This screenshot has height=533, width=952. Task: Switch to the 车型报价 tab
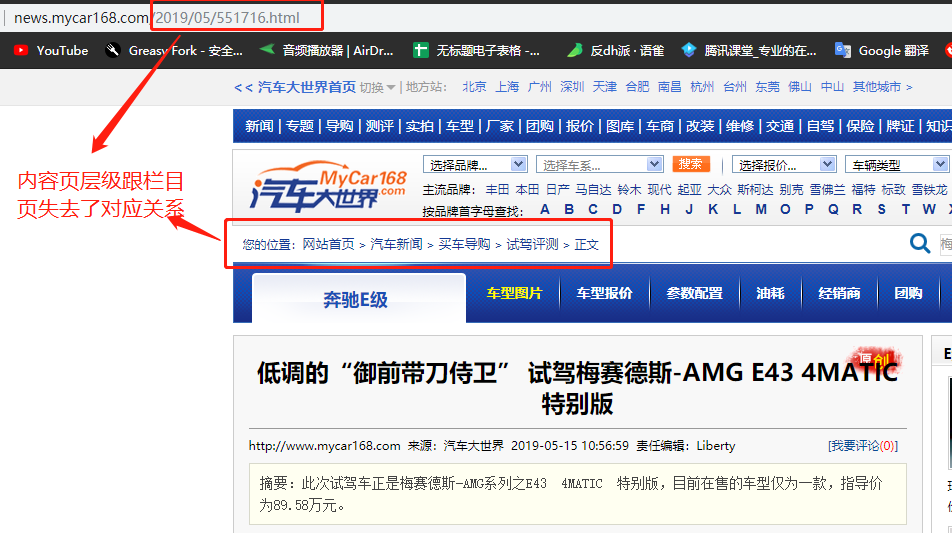[x=604, y=293]
